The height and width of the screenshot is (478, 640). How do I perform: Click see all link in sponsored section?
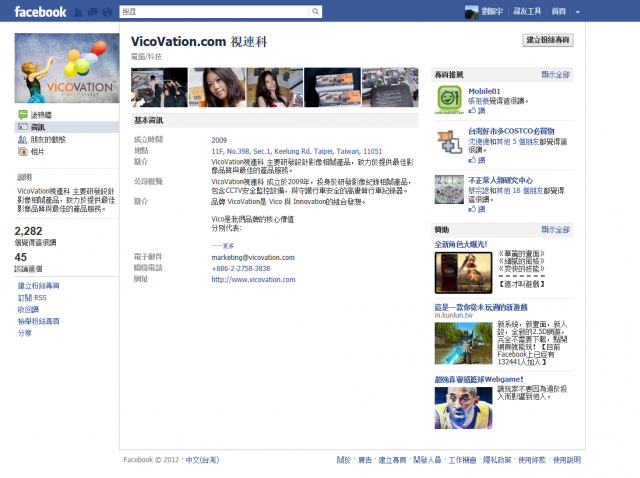556,229
